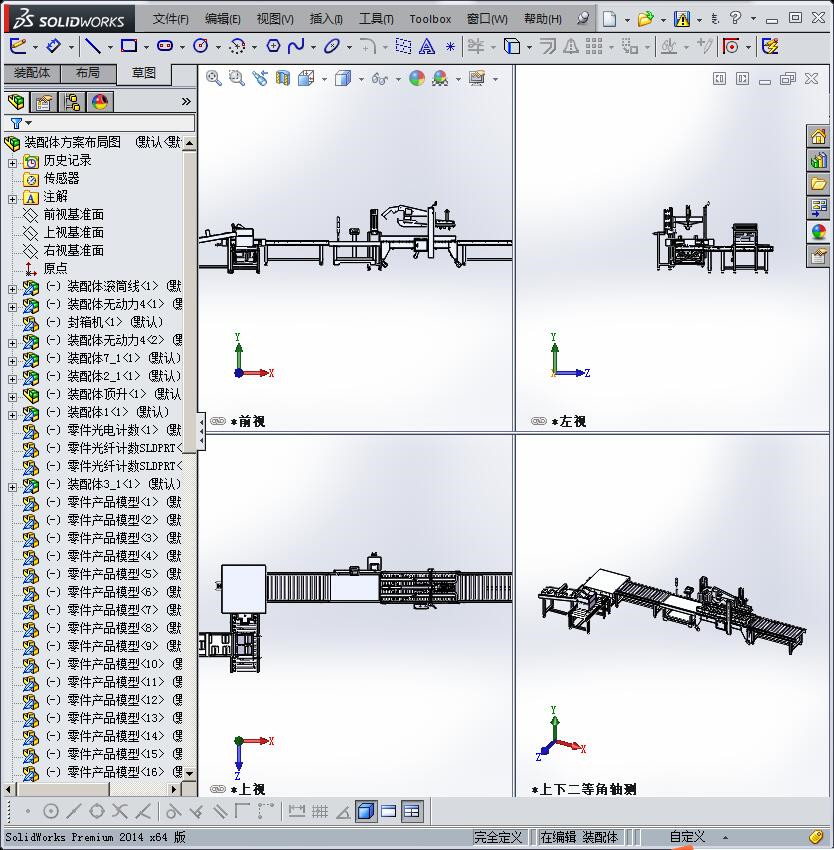Screen dimensions: 834x850
Task: Select the Line sketch tool
Action: [x=92, y=46]
